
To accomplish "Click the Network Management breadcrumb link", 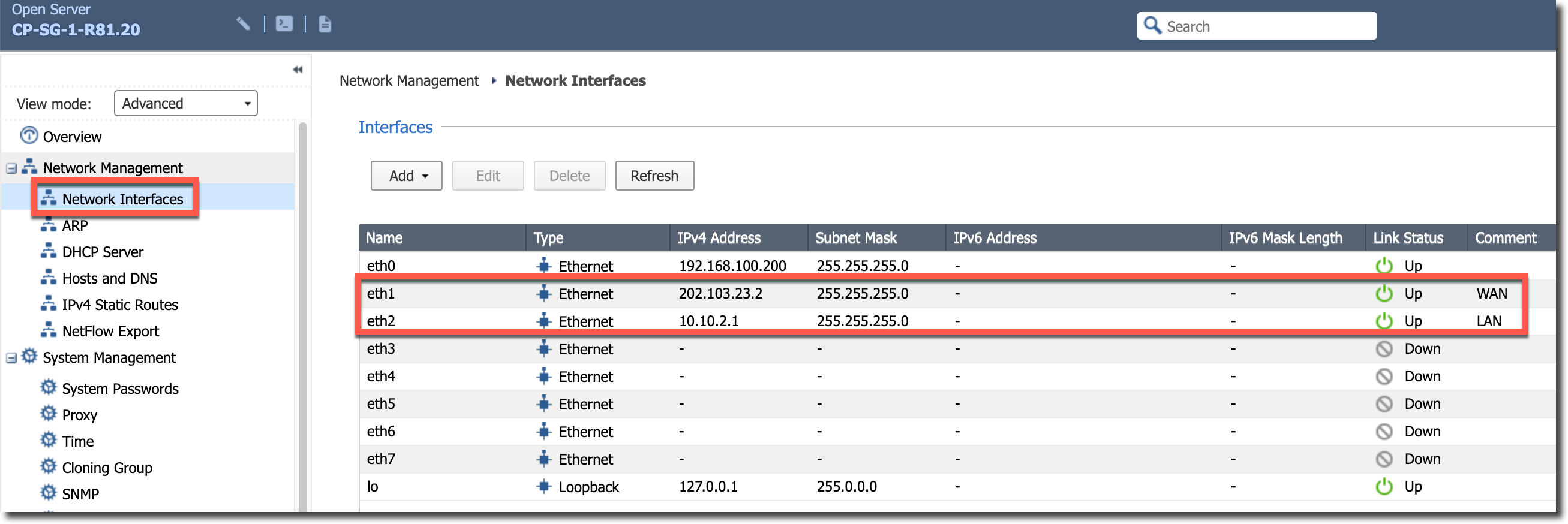I will (x=409, y=81).
